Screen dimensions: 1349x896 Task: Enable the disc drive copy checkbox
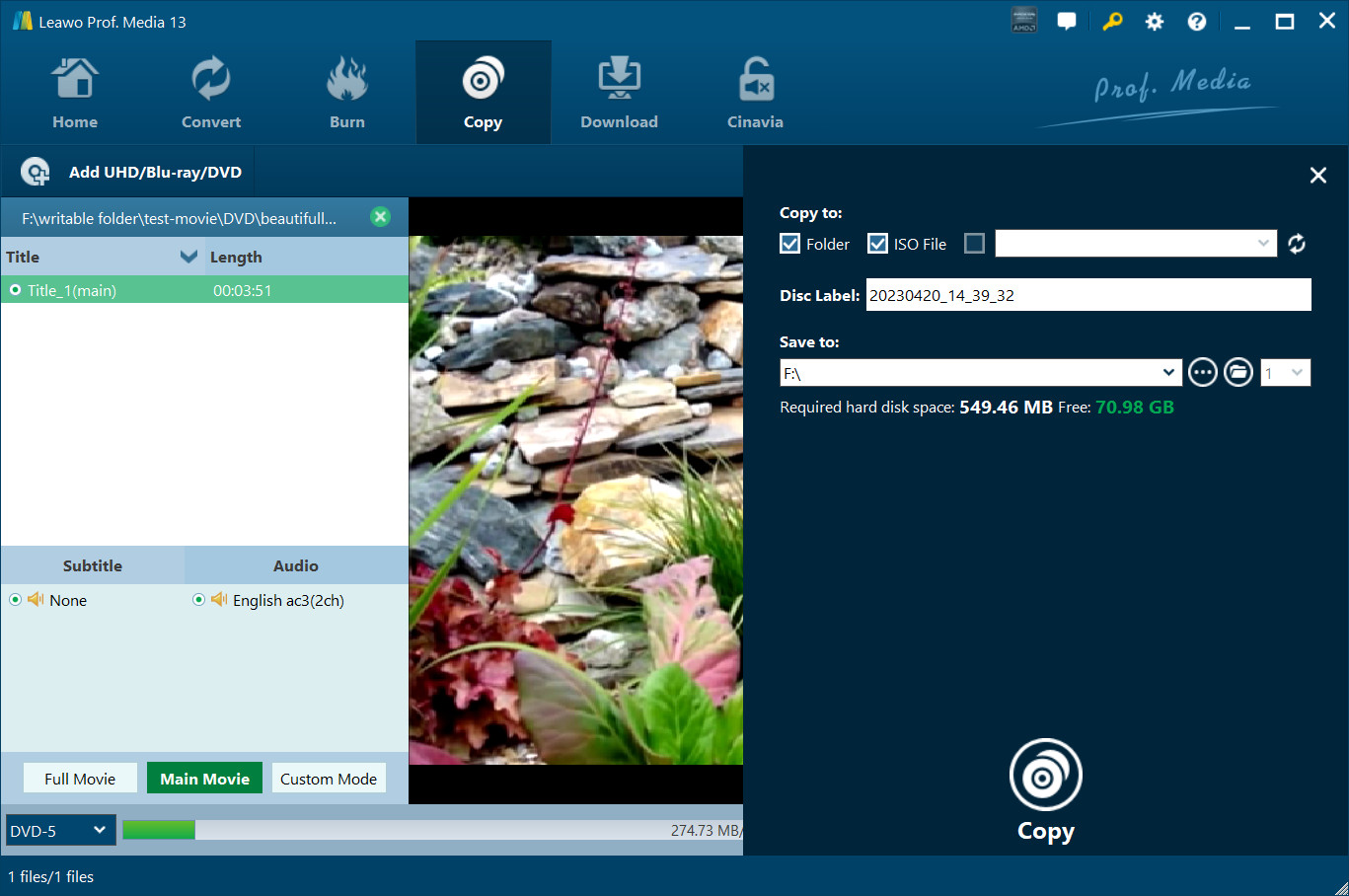(974, 244)
